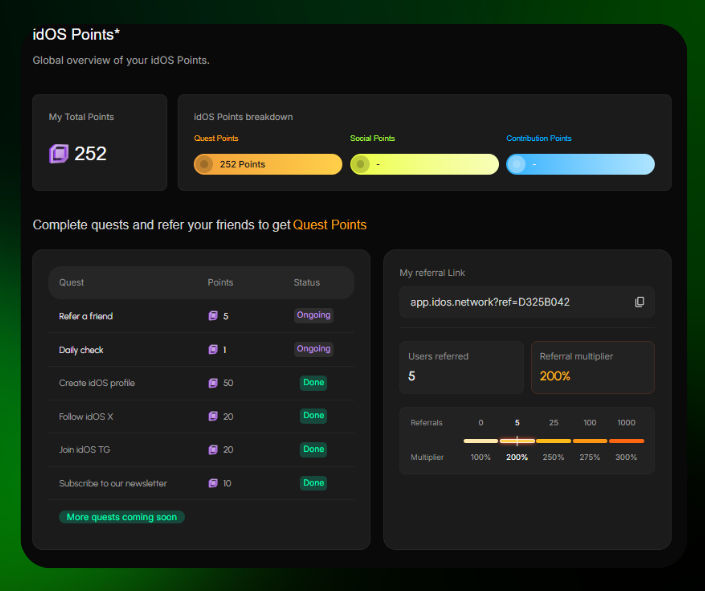Screen dimensions: 705x591
Task: Click the 300% multiplier value
Action: pos(626,457)
